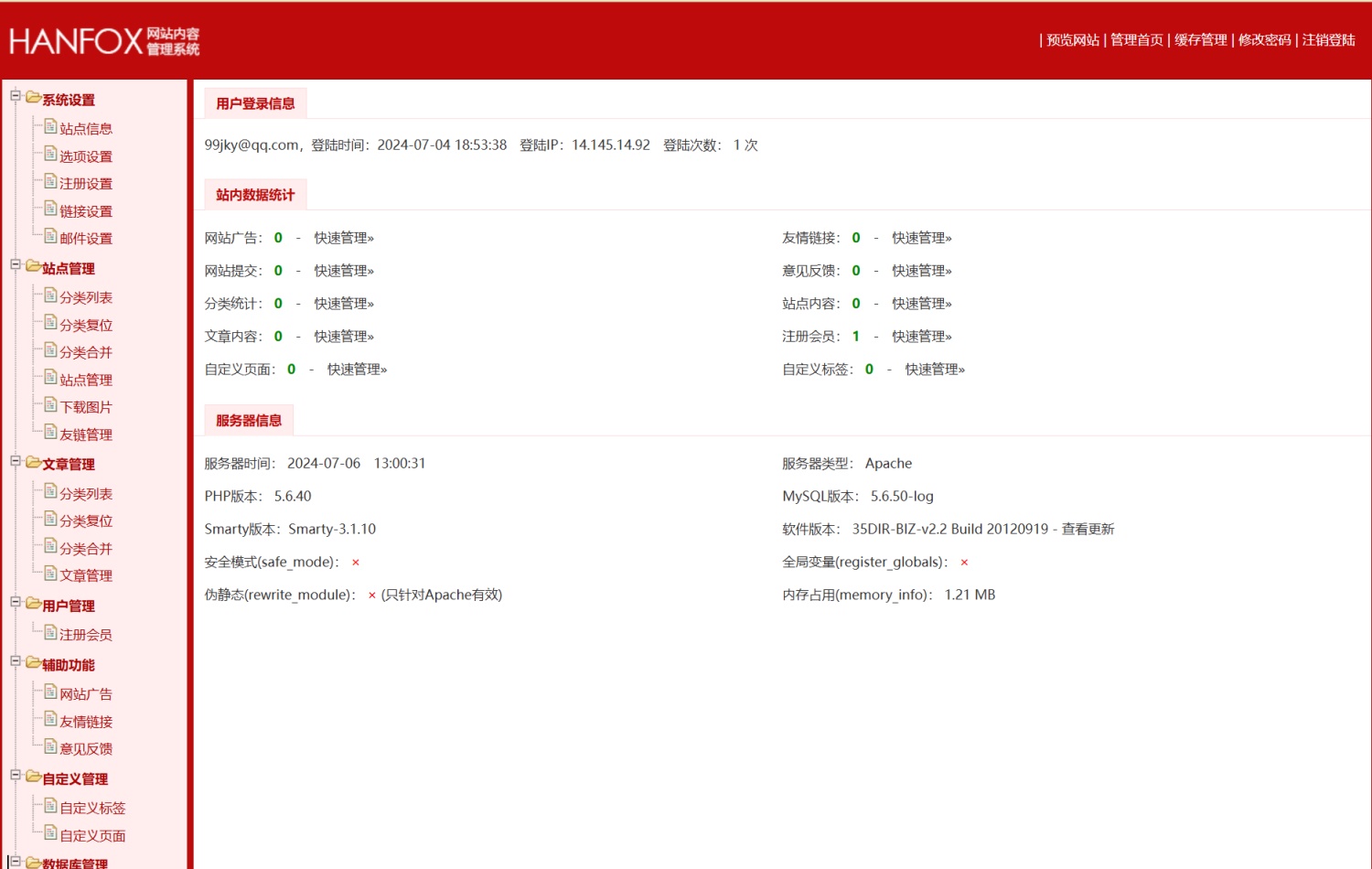This screenshot has height=869, width=1372.
Task: Go to 管理首页 in the header
Action: pos(1137,40)
